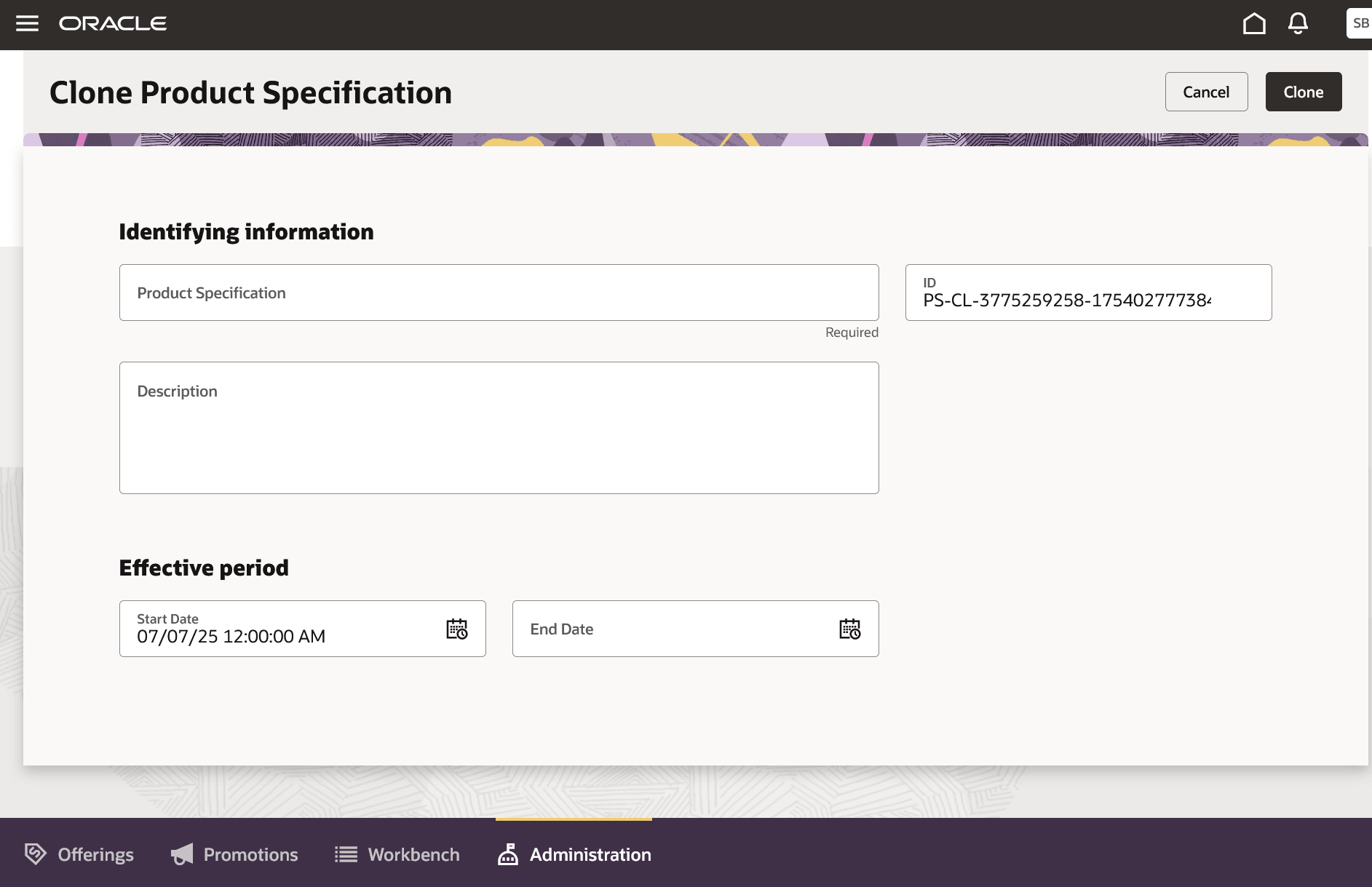The height and width of the screenshot is (887, 1372).
Task: Cancel the clone operation
Action: (1205, 92)
